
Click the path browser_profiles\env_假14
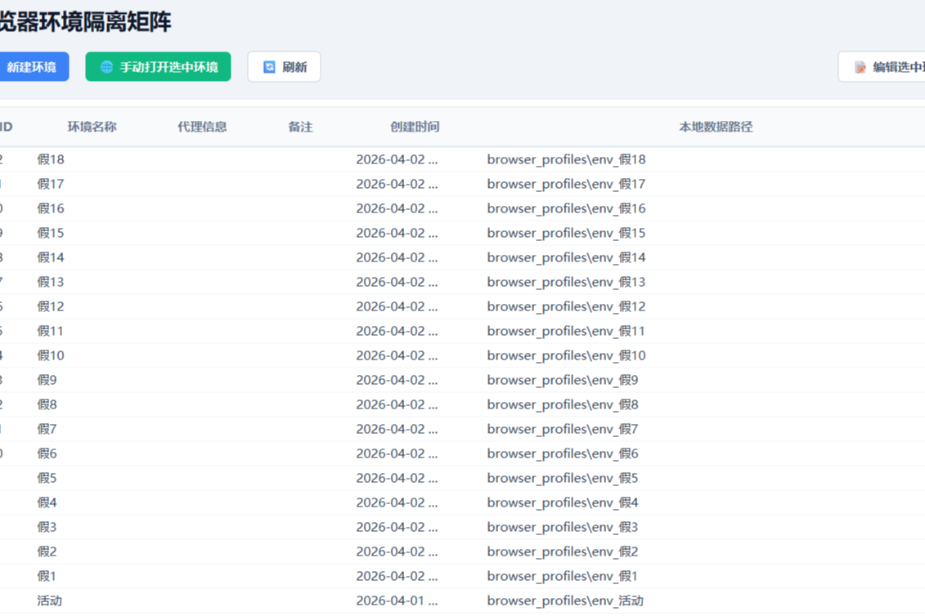[566, 257]
